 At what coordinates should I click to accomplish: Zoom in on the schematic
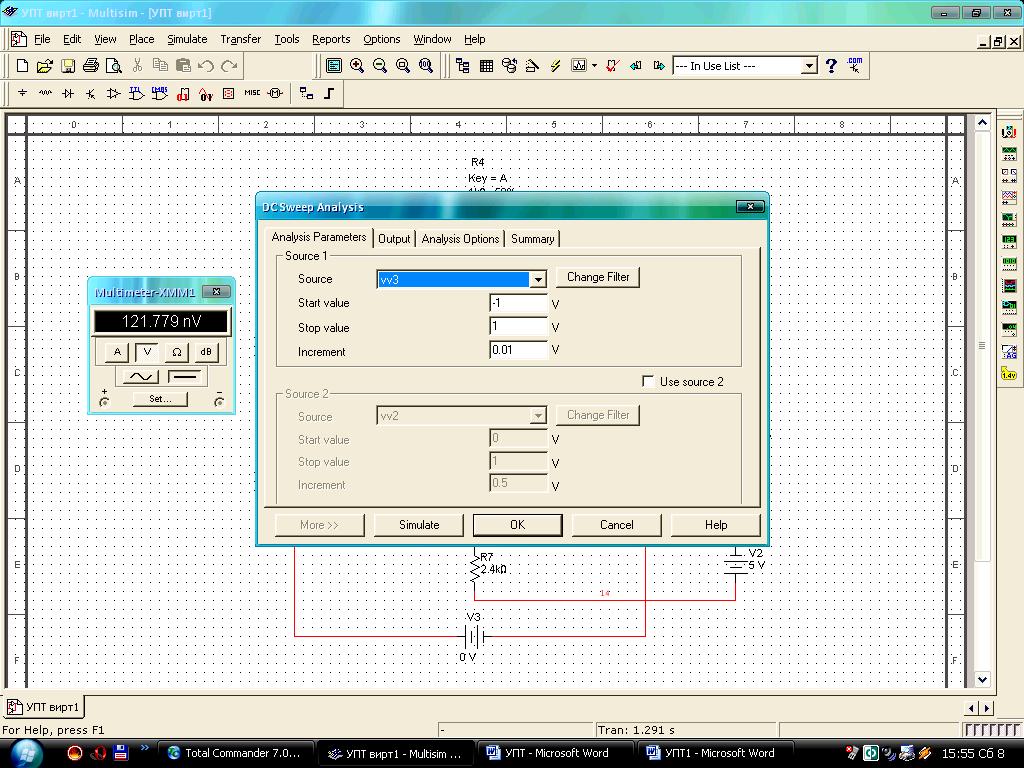[357, 66]
